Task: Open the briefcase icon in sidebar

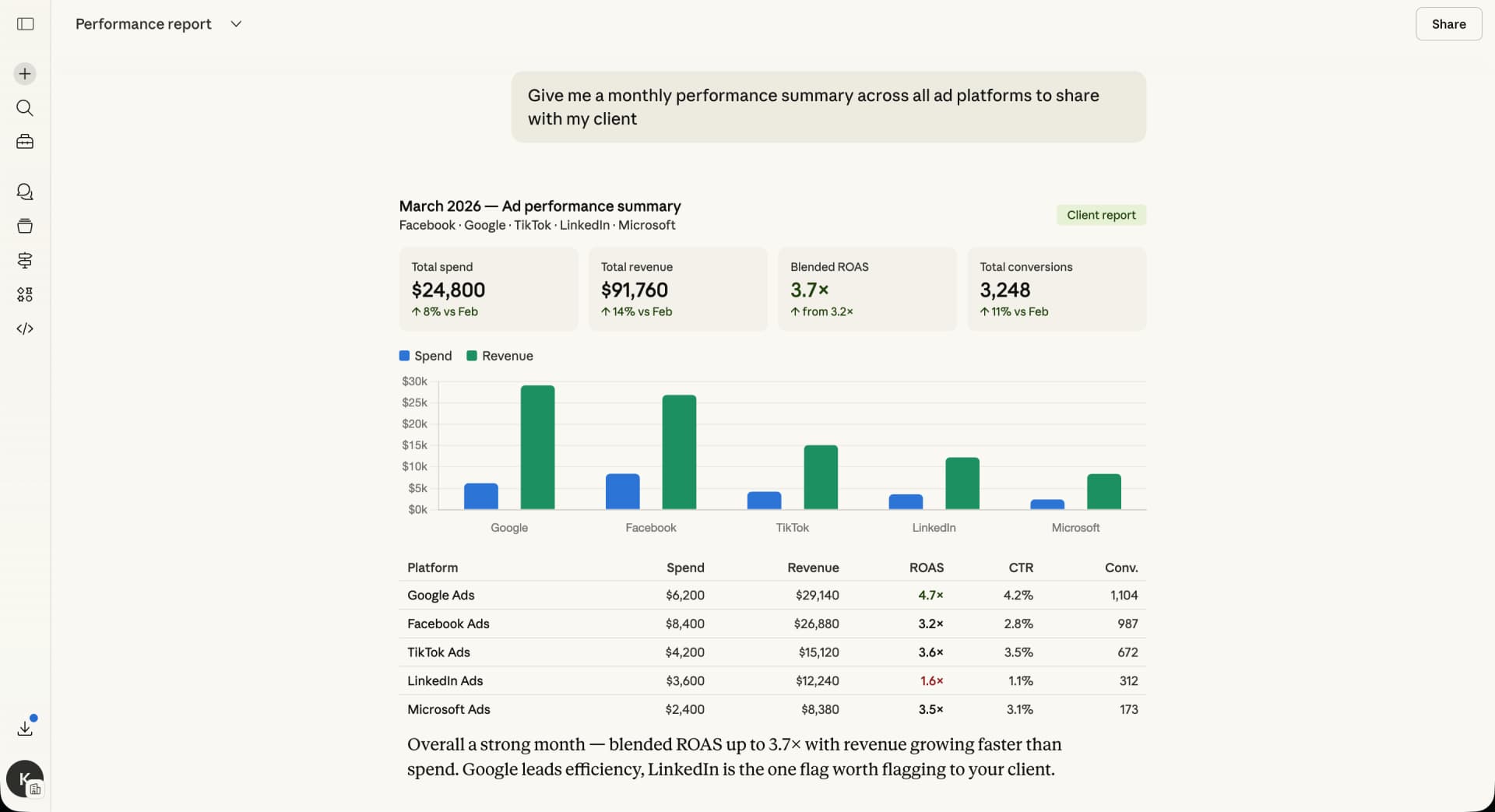Action: (x=25, y=142)
